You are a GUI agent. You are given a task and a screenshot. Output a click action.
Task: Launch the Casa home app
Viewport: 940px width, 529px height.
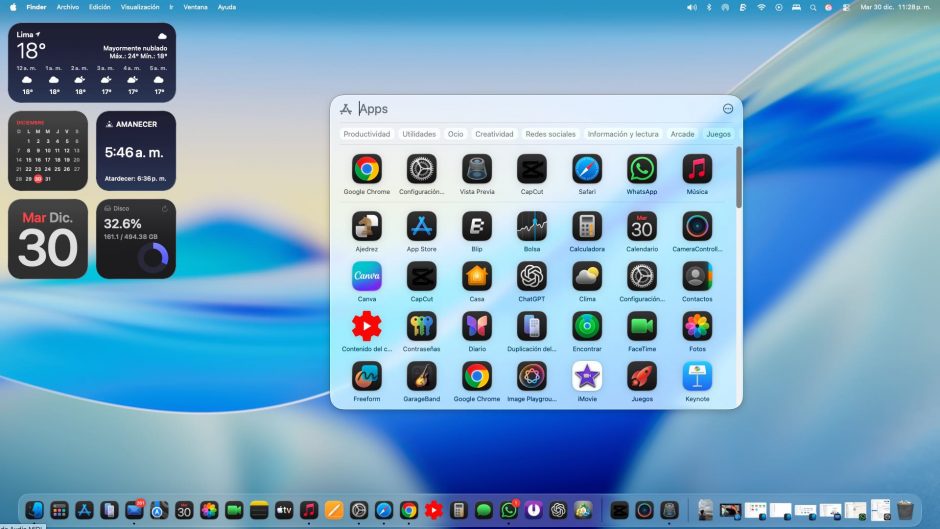click(477, 276)
